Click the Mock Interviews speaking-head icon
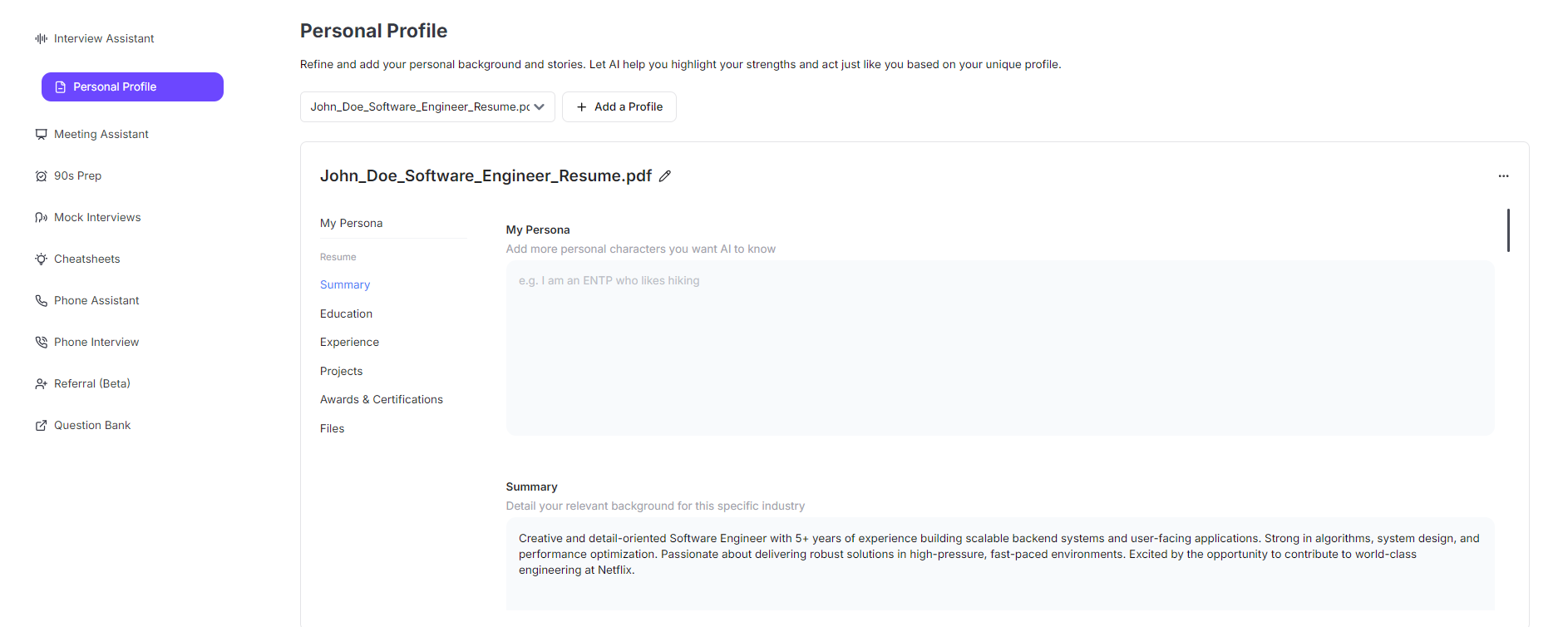 pyautogui.click(x=41, y=217)
